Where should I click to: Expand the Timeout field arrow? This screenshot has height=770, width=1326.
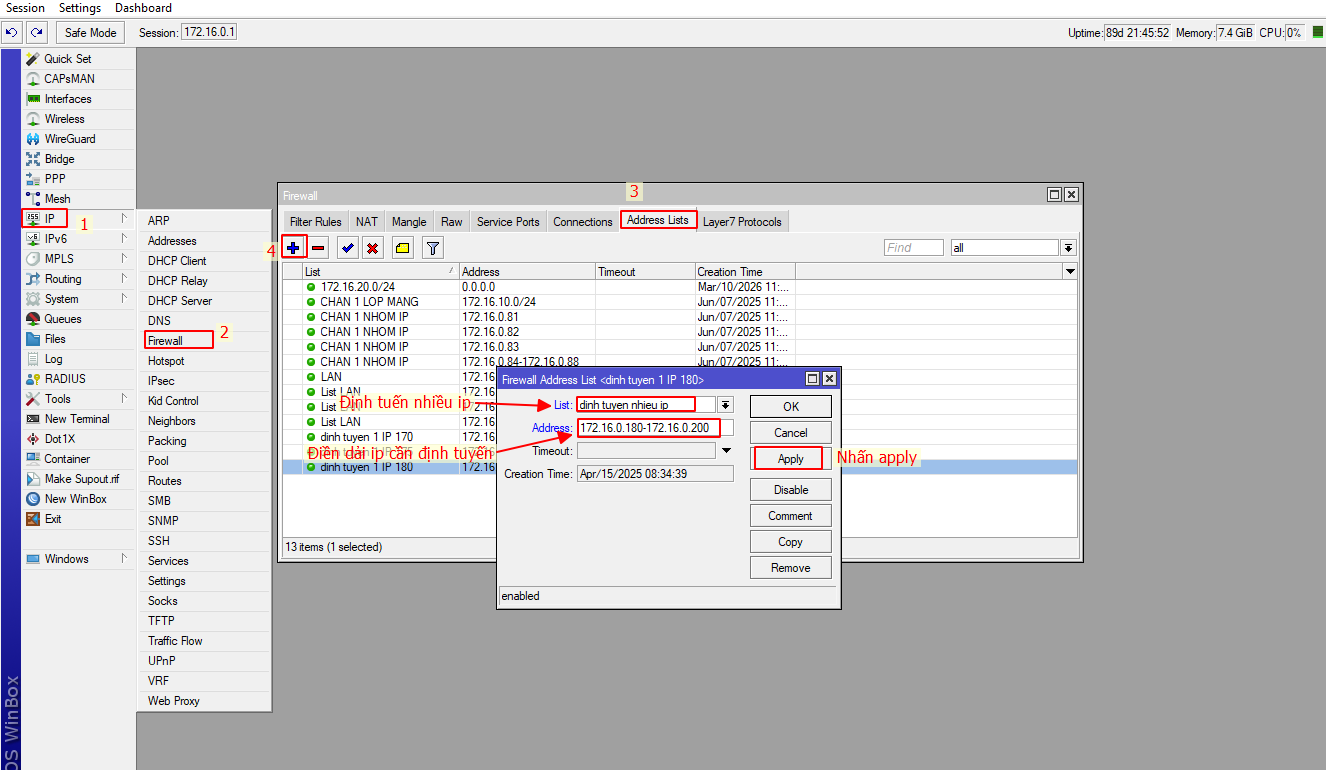coord(725,451)
